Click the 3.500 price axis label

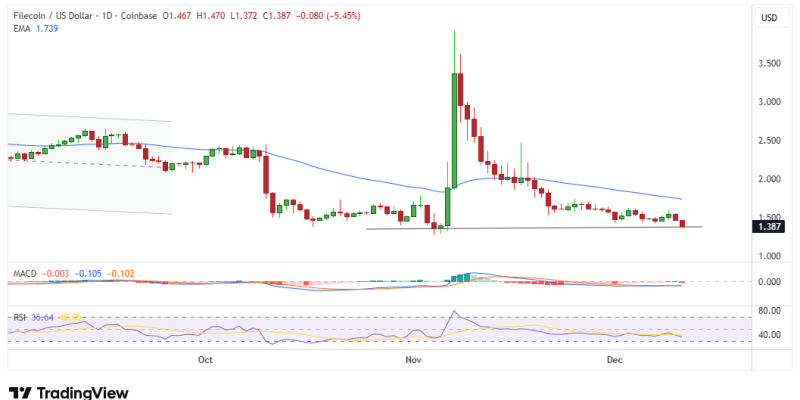[769, 63]
